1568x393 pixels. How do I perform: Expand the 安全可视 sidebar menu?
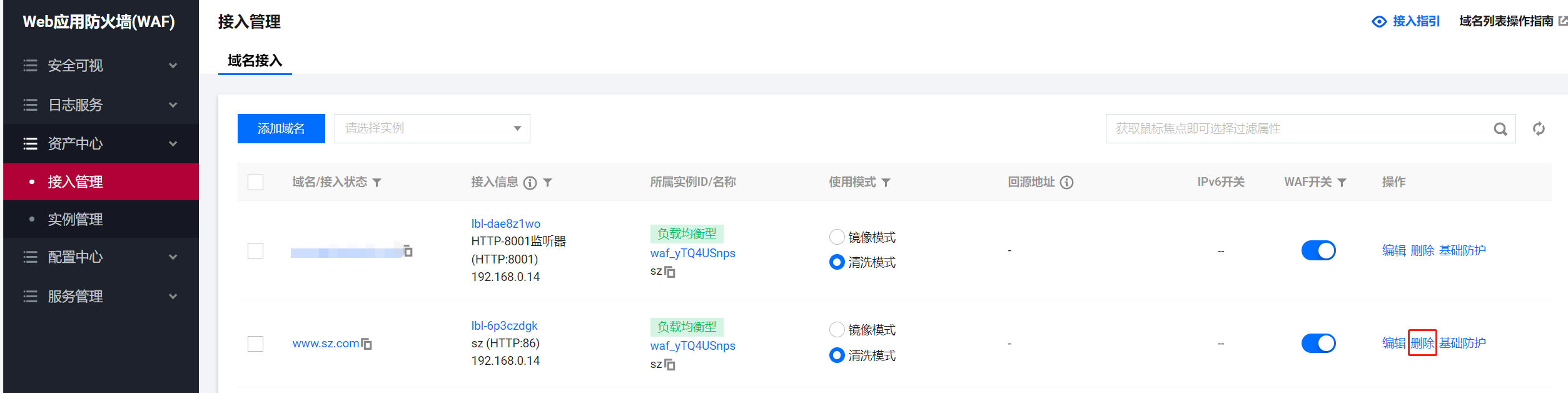click(x=100, y=66)
